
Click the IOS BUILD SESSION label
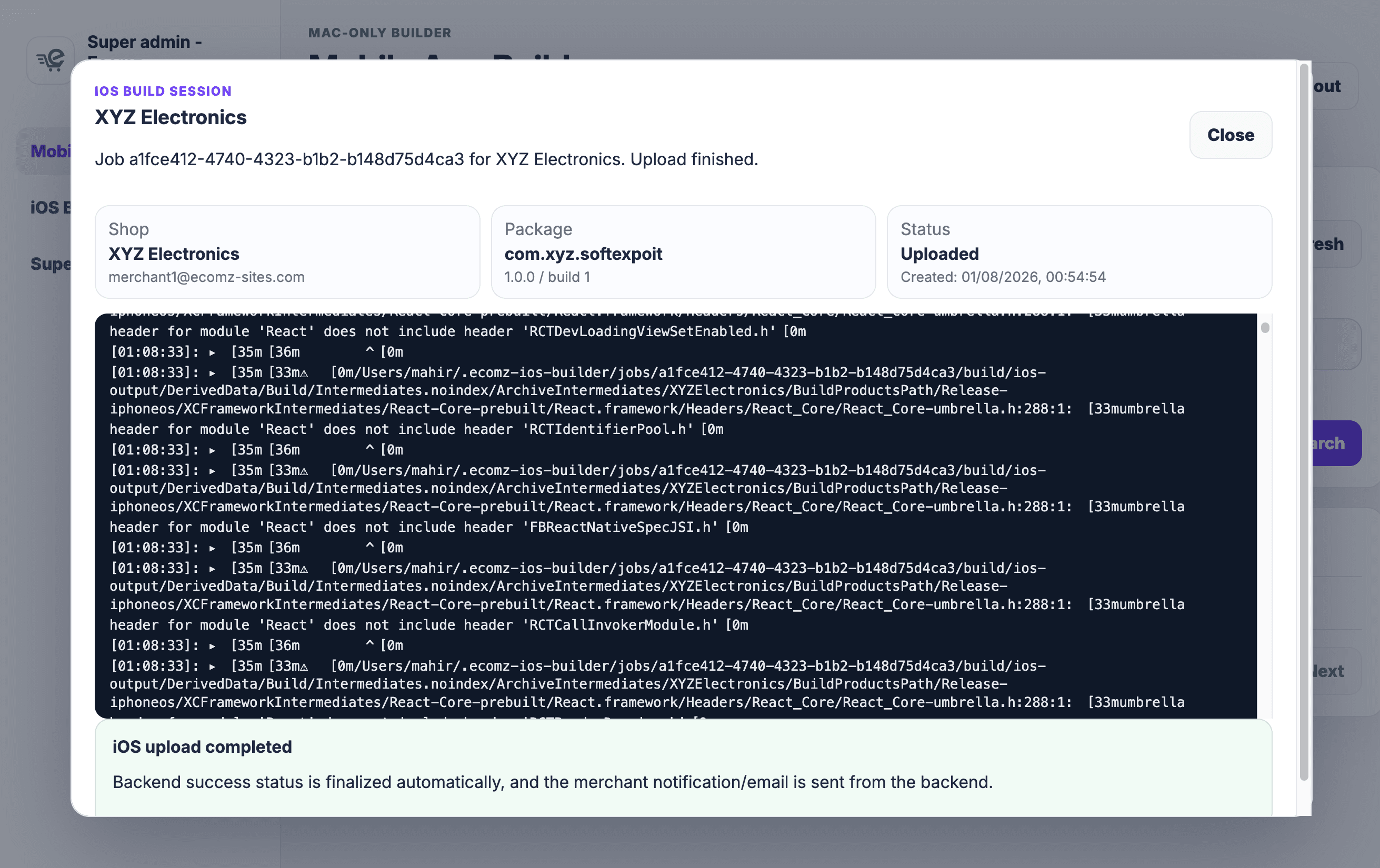[x=163, y=91]
